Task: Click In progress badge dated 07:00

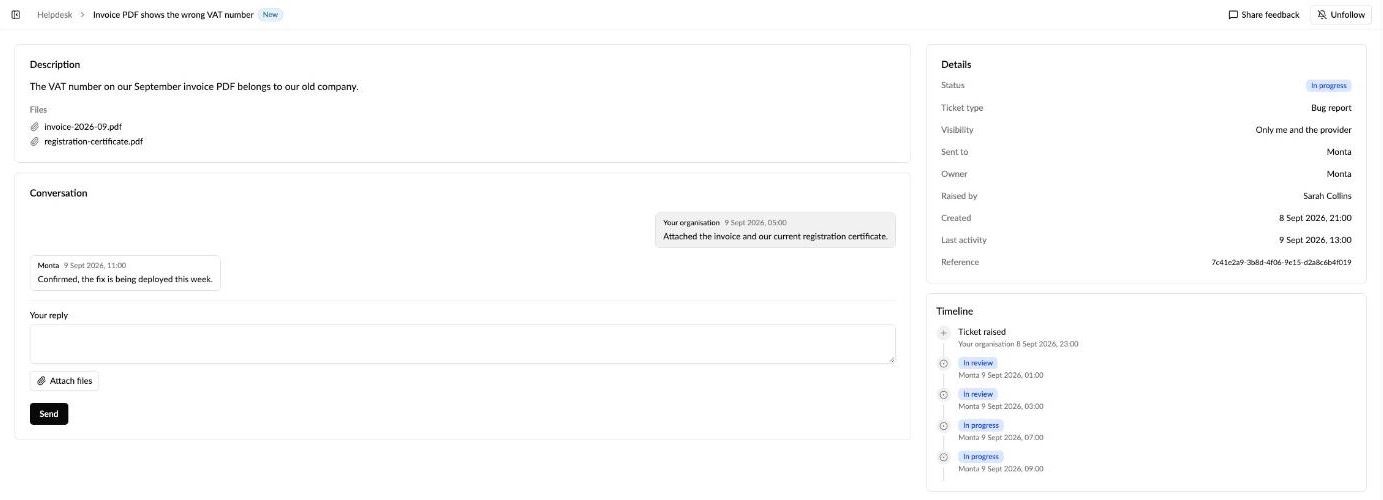Action: tap(980, 425)
